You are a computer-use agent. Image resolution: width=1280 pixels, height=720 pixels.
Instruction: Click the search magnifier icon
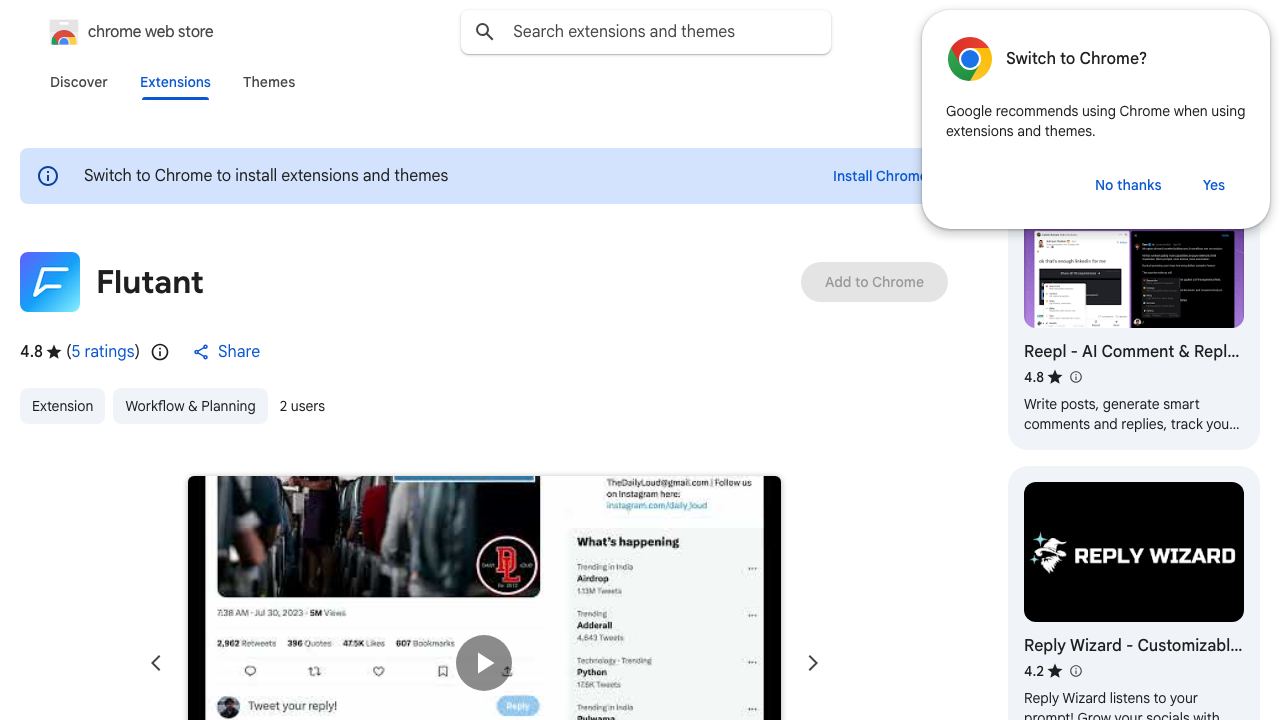click(x=485, y=32)
